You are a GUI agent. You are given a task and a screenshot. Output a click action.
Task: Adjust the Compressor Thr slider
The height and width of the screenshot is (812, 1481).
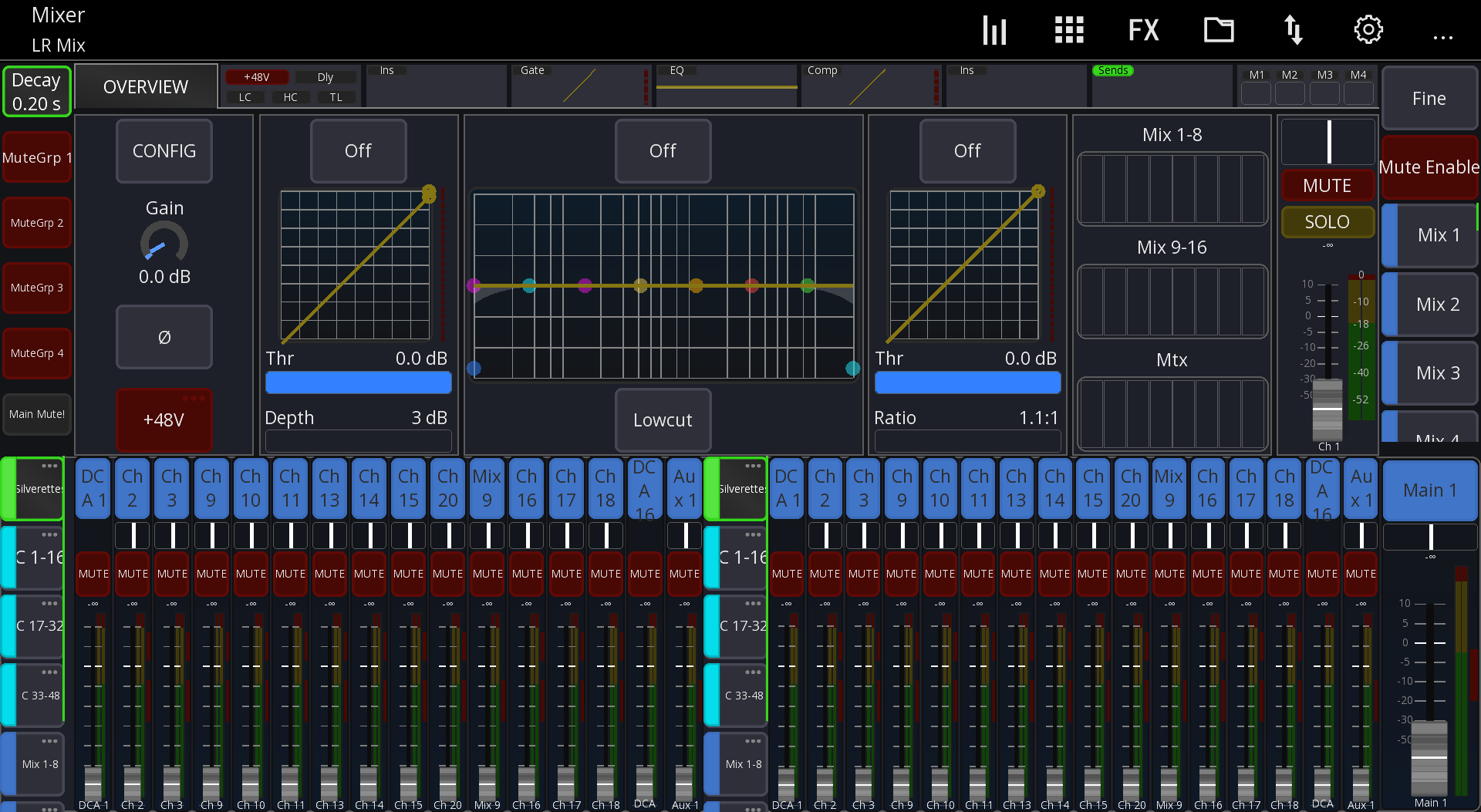[967, 382]
